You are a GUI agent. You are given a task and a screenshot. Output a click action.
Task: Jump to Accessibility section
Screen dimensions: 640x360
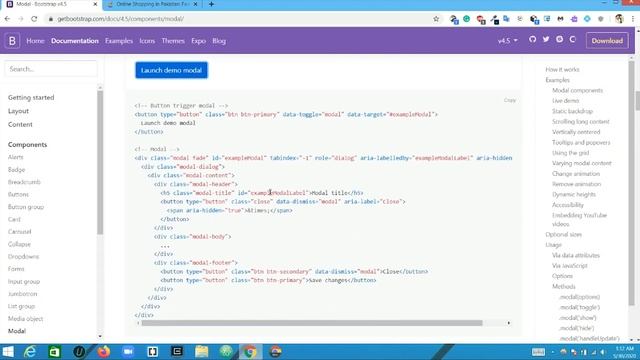tap(568, 205)
